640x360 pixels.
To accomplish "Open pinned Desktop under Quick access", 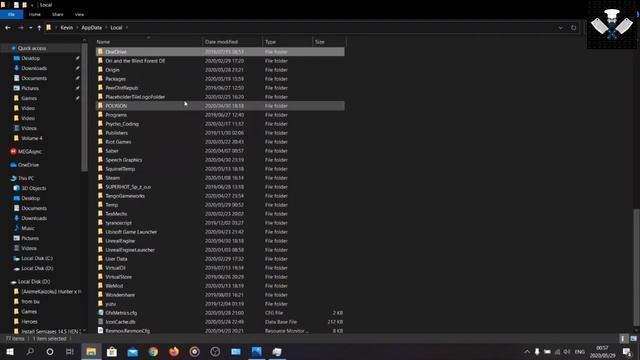I will tap(31, 58).
